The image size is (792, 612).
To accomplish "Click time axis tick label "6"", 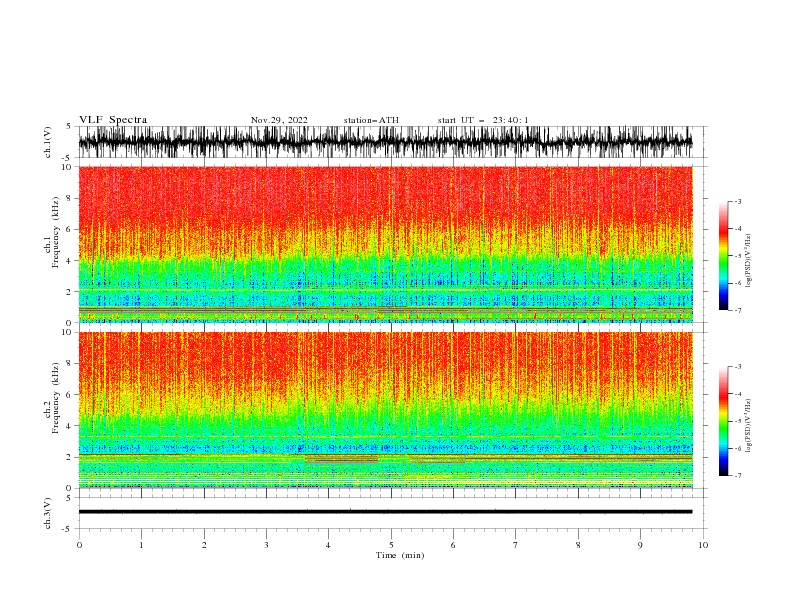I will 453,545.
